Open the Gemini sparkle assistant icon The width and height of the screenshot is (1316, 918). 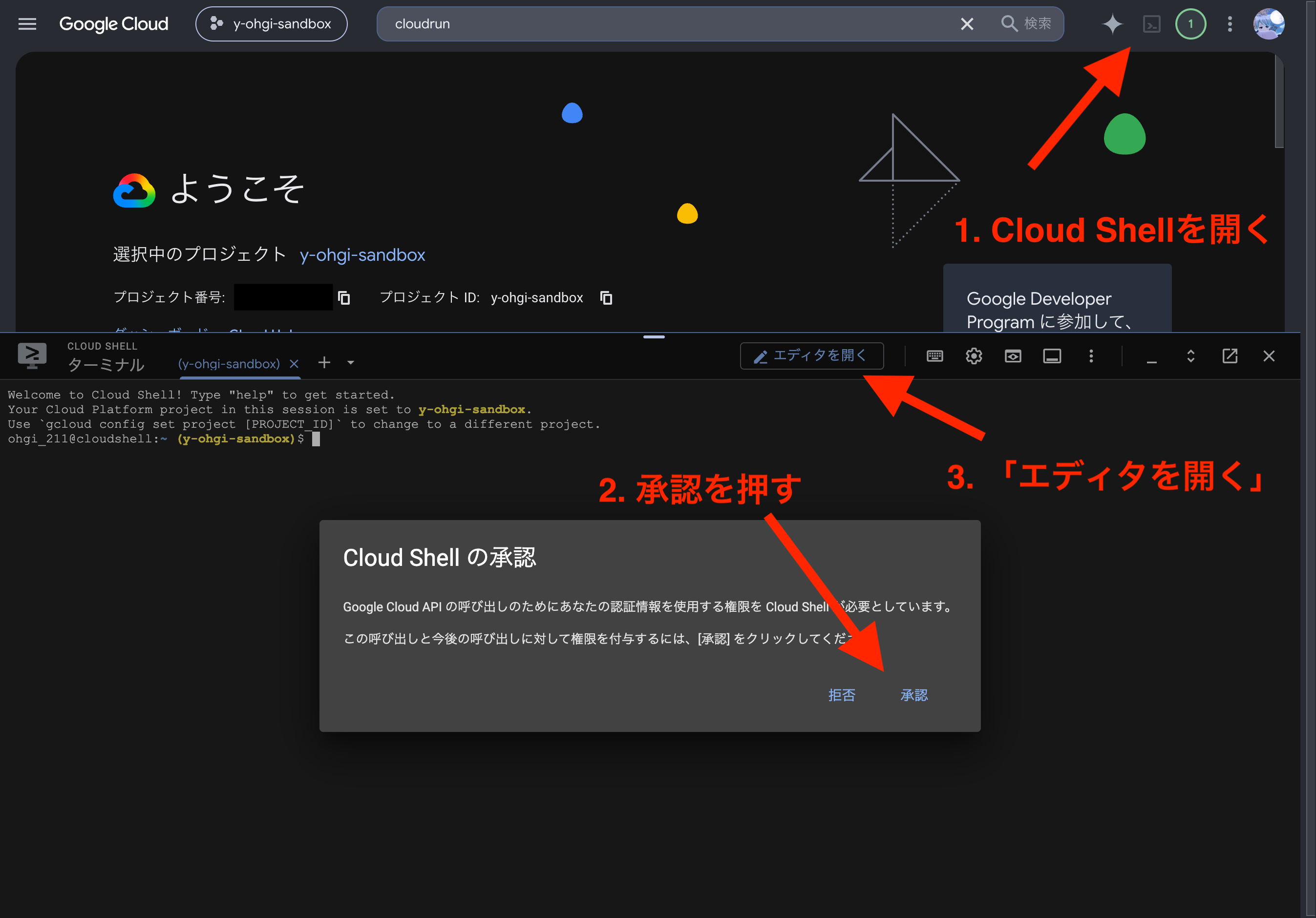click(x=1112, y=24)
